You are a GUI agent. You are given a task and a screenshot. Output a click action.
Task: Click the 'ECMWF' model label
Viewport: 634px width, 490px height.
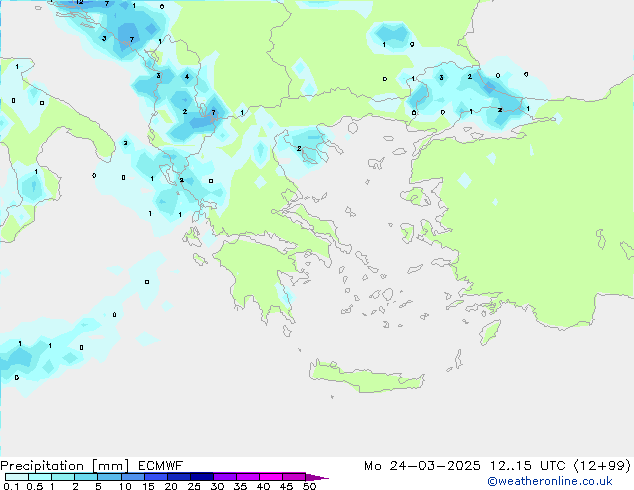[161, 466]
